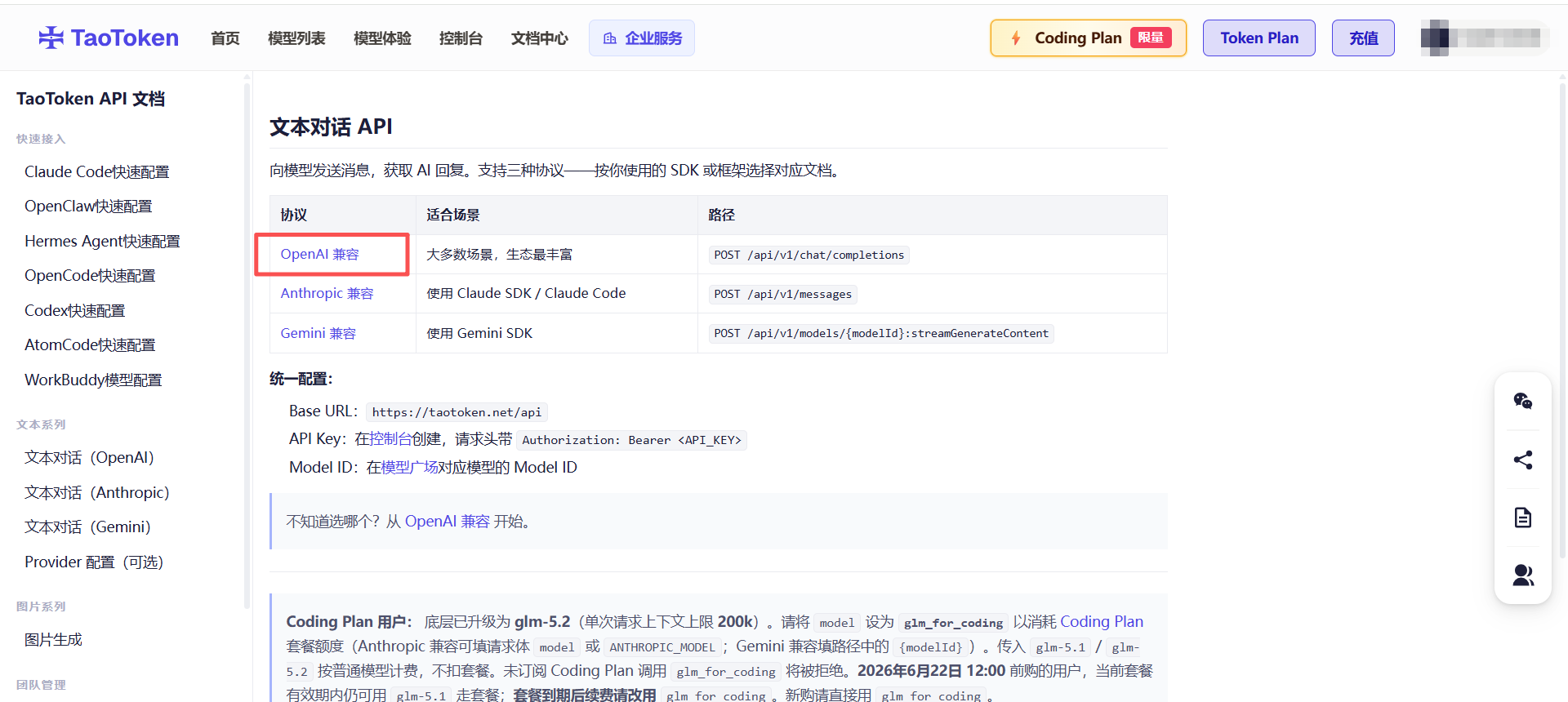Open Codex快速配置 in sidebar
The image size is (1568, 702).
(x=75, y=311)
